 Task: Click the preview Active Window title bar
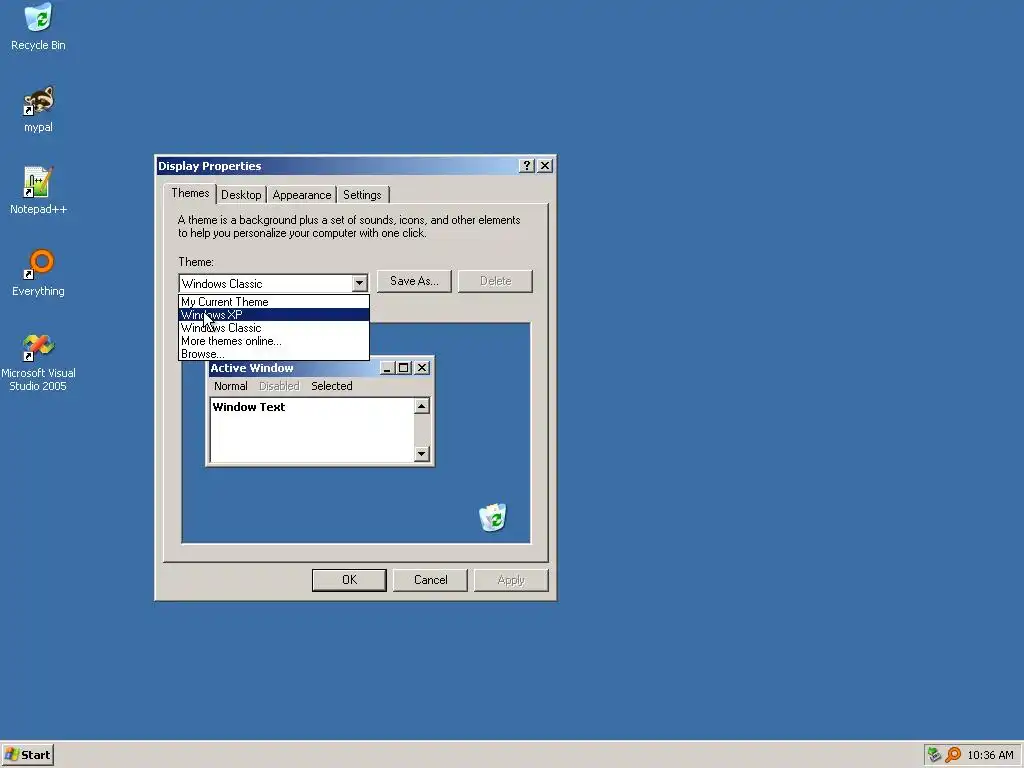[294, 368]
